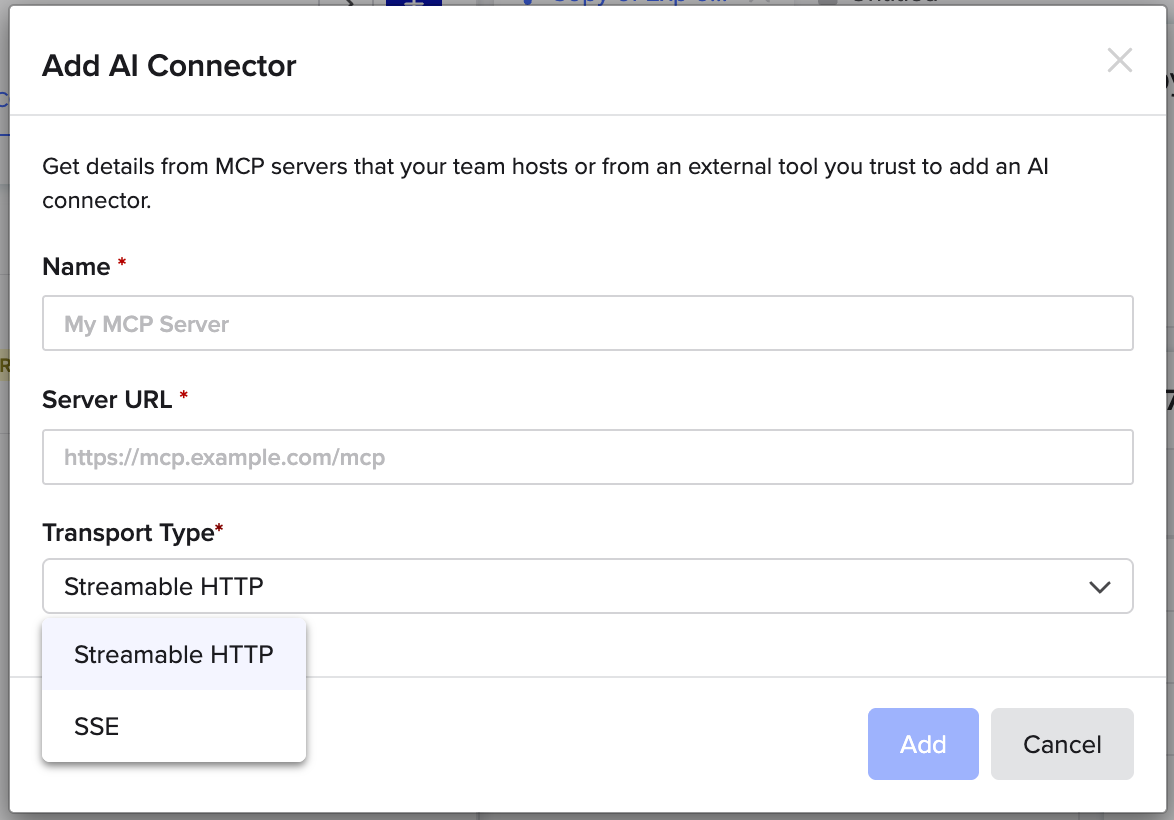Select Streamable HTTP from the options list
This screenshot has height=820, width=1174.
click(x=173, y=655)
